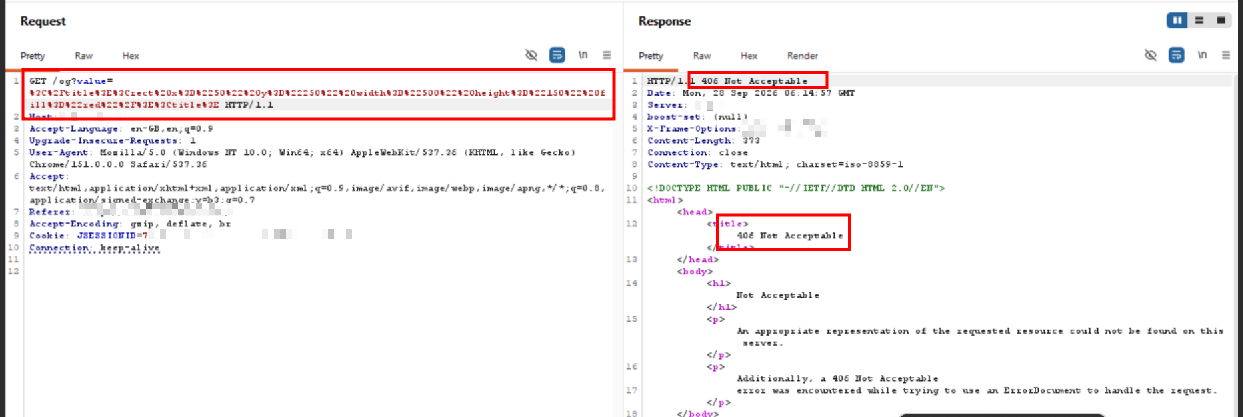Click the 'GET /og?value=' request line

tap(72, 80)
